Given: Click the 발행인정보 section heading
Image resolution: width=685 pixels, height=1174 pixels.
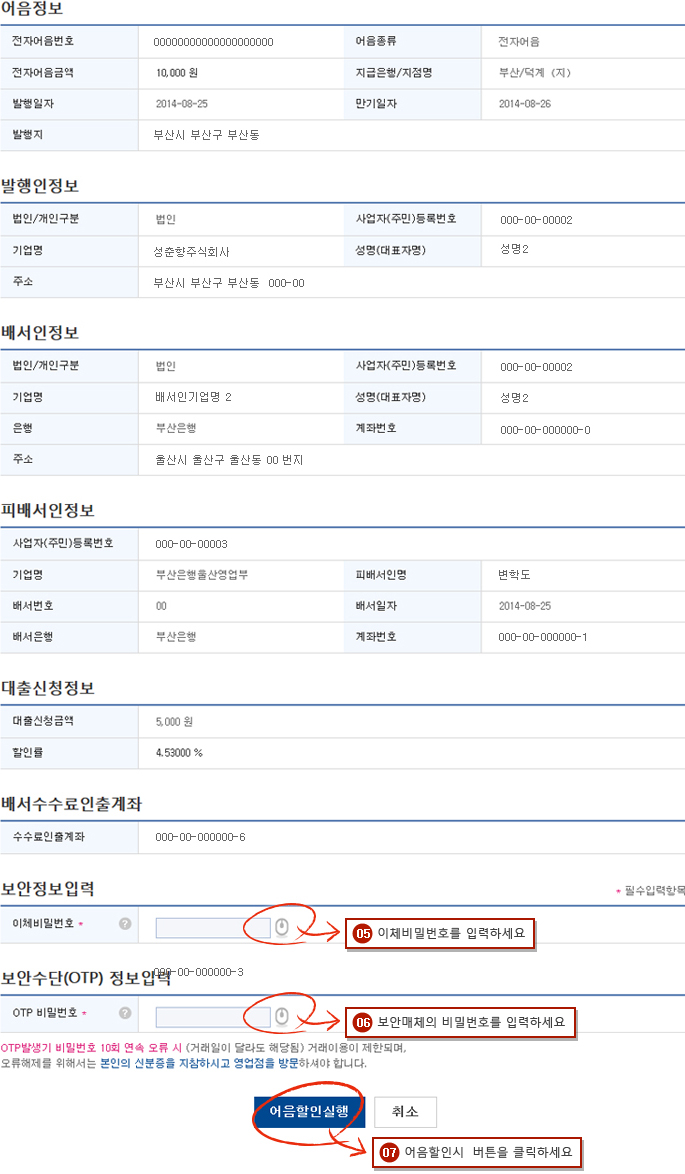Looking at the screenshot, I should (40, 186).
